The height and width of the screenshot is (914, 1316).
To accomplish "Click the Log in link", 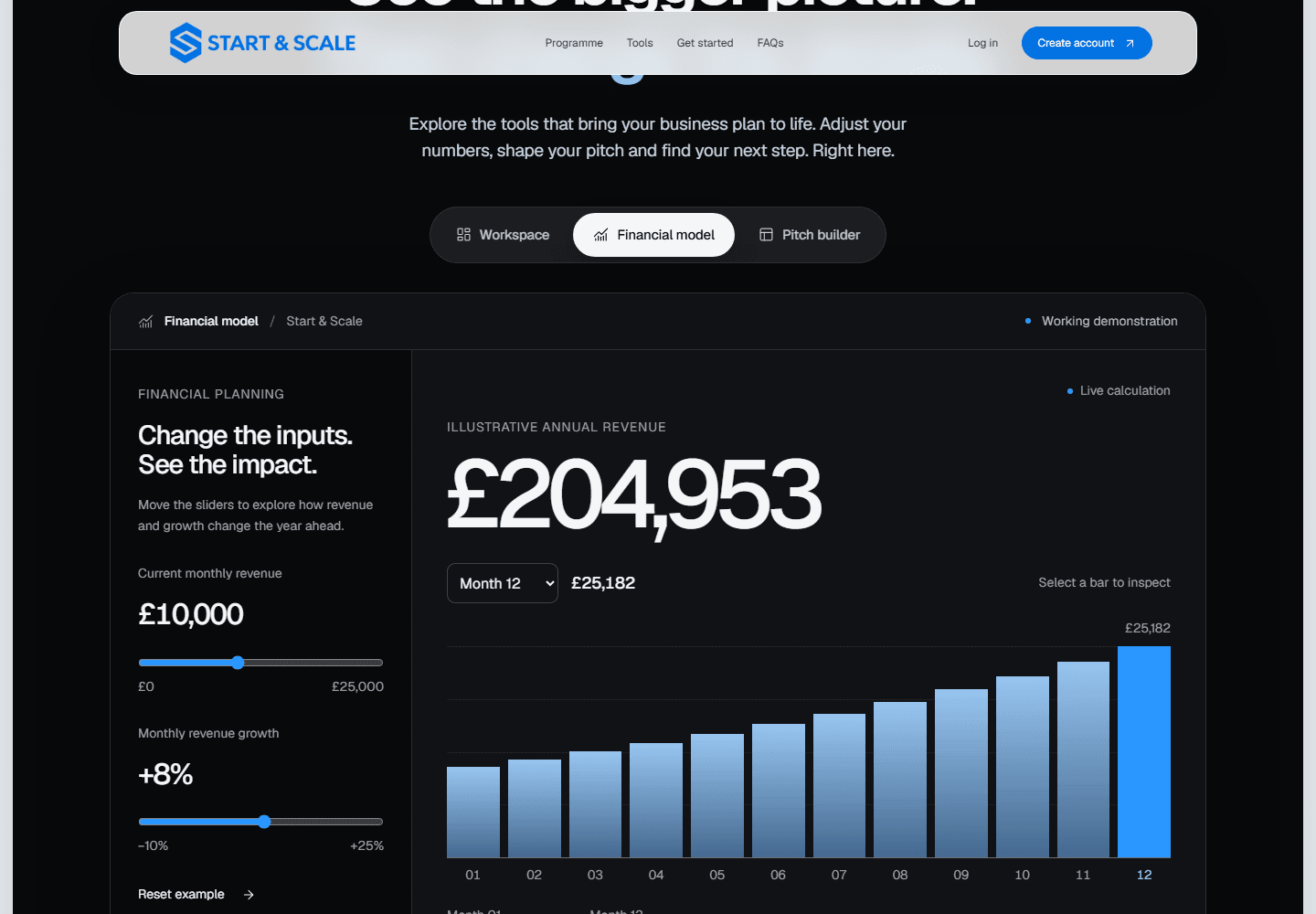I will click(x=982, y=43).
